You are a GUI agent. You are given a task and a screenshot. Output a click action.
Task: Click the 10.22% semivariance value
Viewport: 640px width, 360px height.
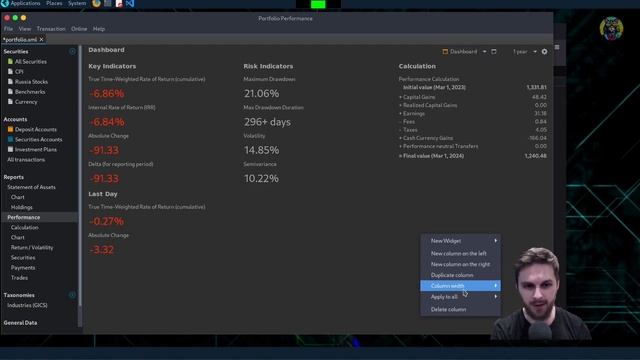(x=261, y=178)
